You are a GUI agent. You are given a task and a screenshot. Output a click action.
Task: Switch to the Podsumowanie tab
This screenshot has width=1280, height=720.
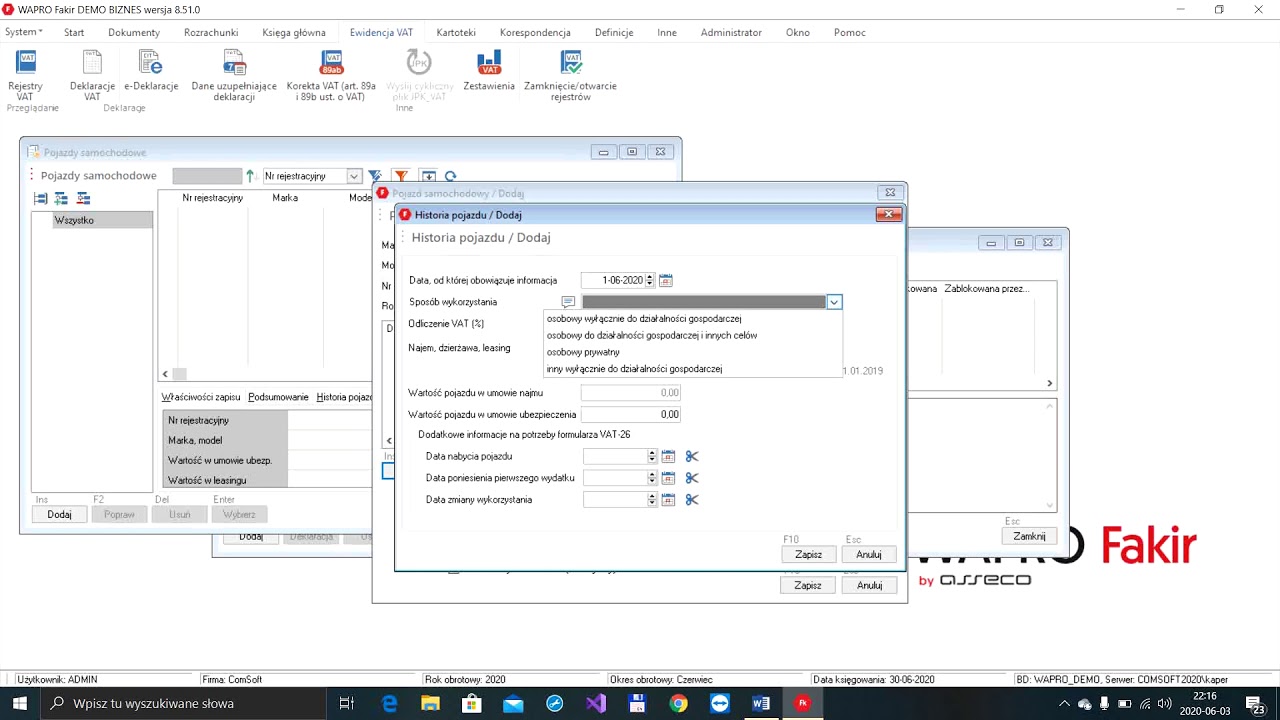point(279,397)
